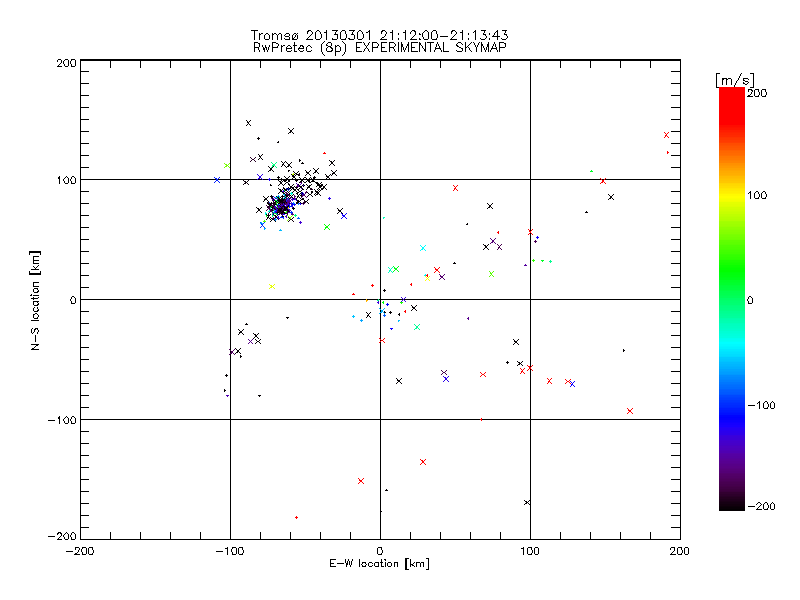This screenshot has width=800, height=600.
Task: Click the red diamond marker near bottom at -200 km
Action: pos(296,518)
